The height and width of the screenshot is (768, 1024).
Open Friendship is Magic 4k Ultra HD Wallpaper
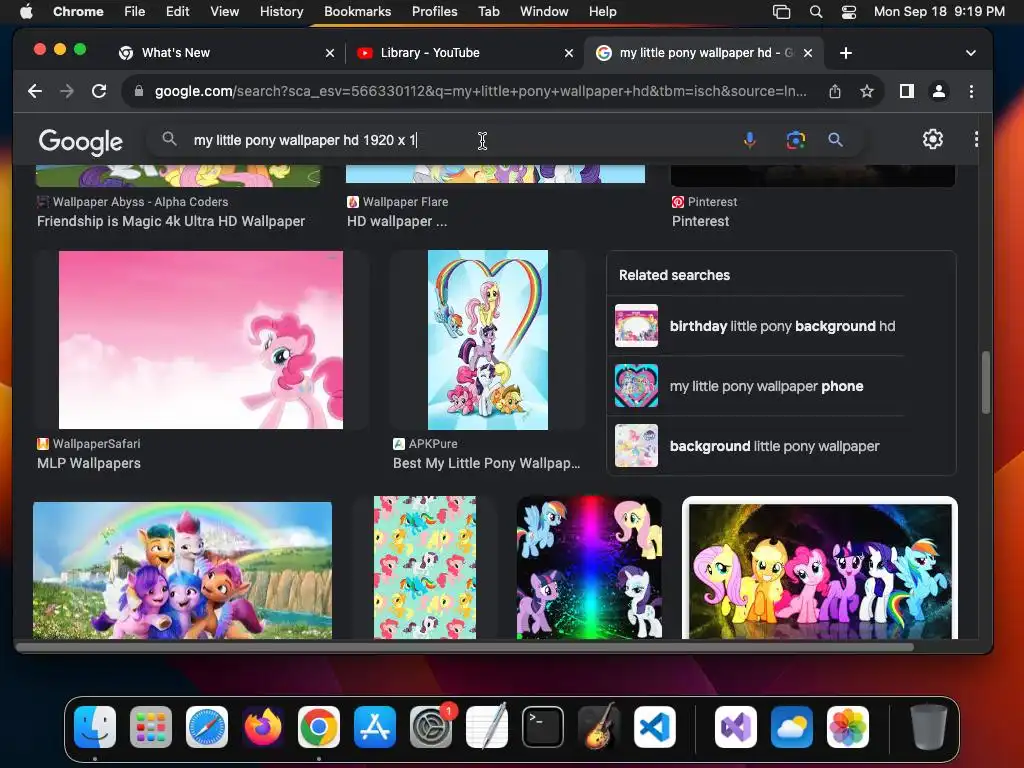pos(171,221)
